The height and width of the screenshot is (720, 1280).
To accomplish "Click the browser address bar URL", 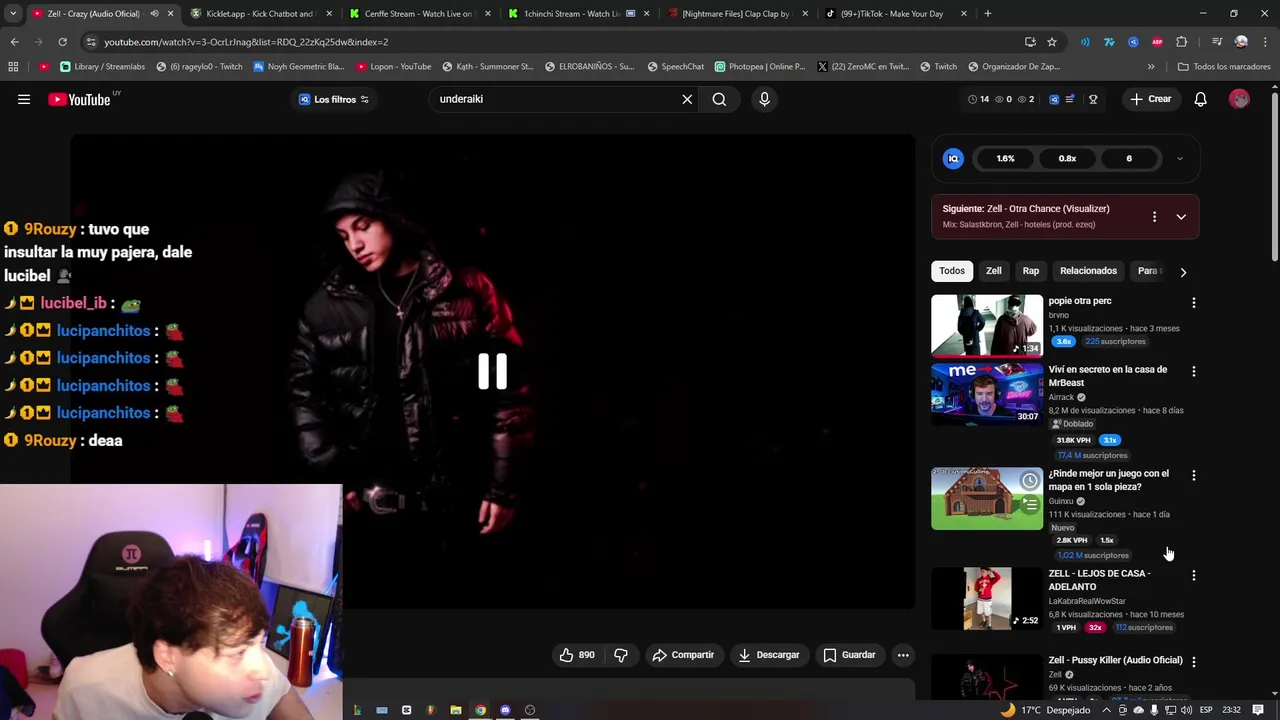I will pyautogui.click(x=246, y=42).
